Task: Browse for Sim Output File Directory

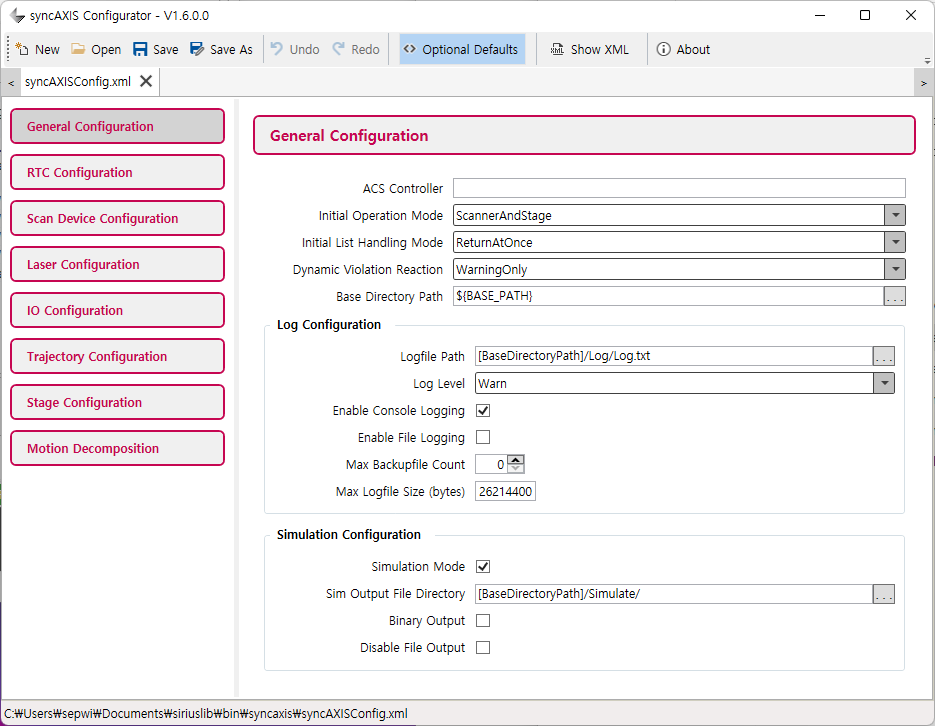Action: pyautogui.click(x=884, y=594)
